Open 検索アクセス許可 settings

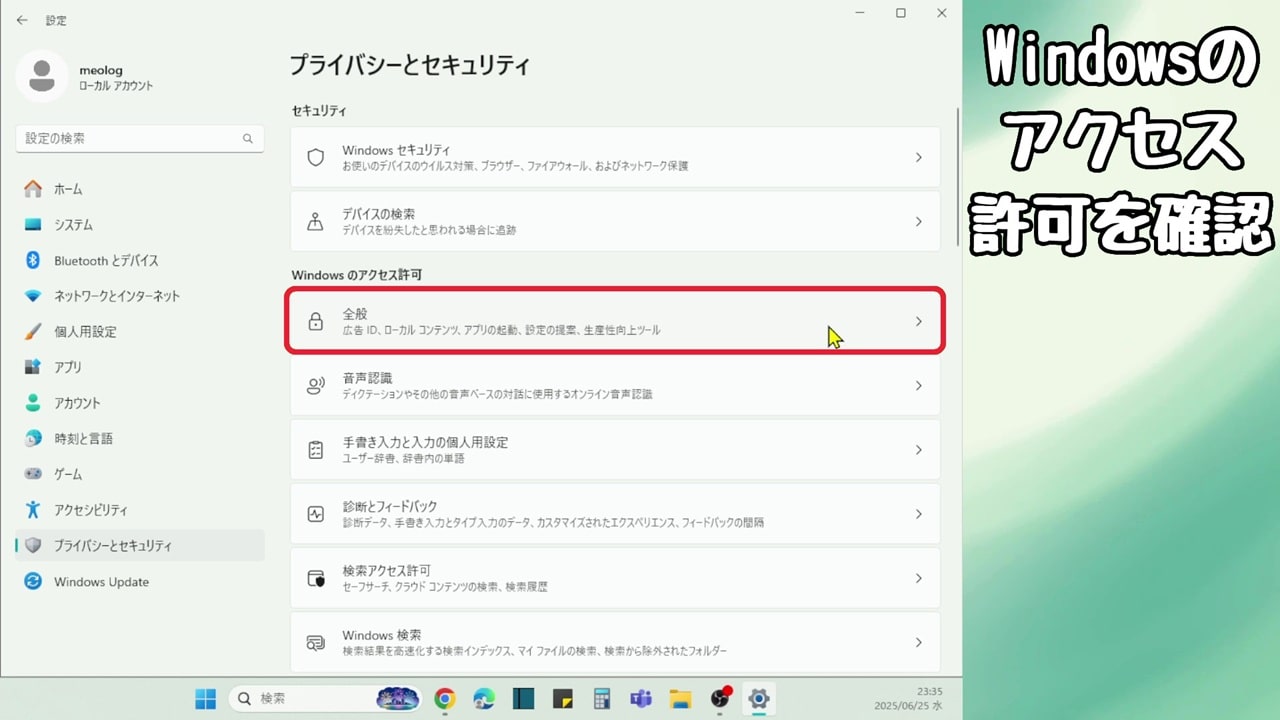(x=615, y=578)
